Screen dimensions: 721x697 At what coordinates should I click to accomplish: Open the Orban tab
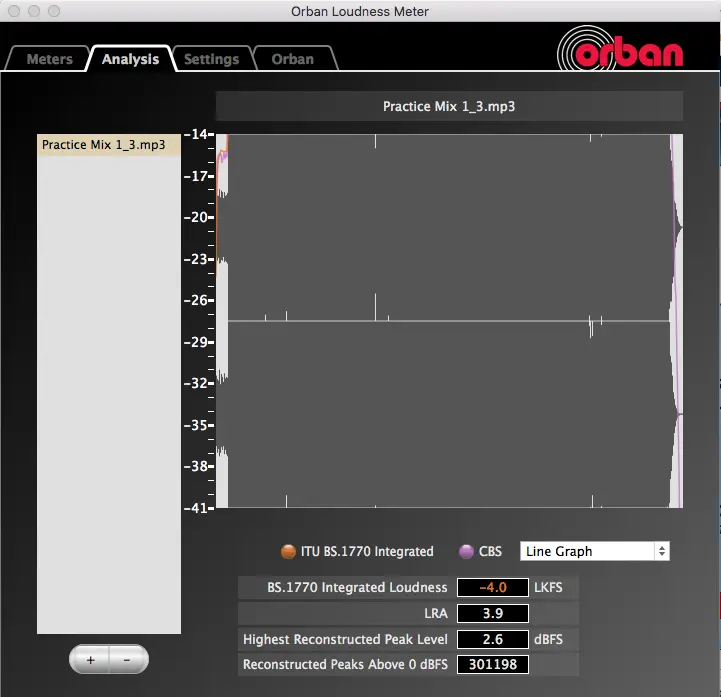coord(292,59)
